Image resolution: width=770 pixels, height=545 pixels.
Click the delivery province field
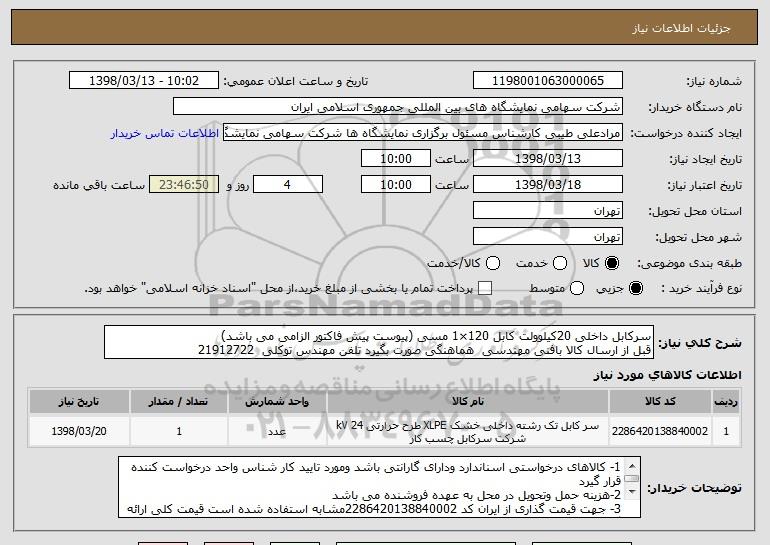point(548,211)
